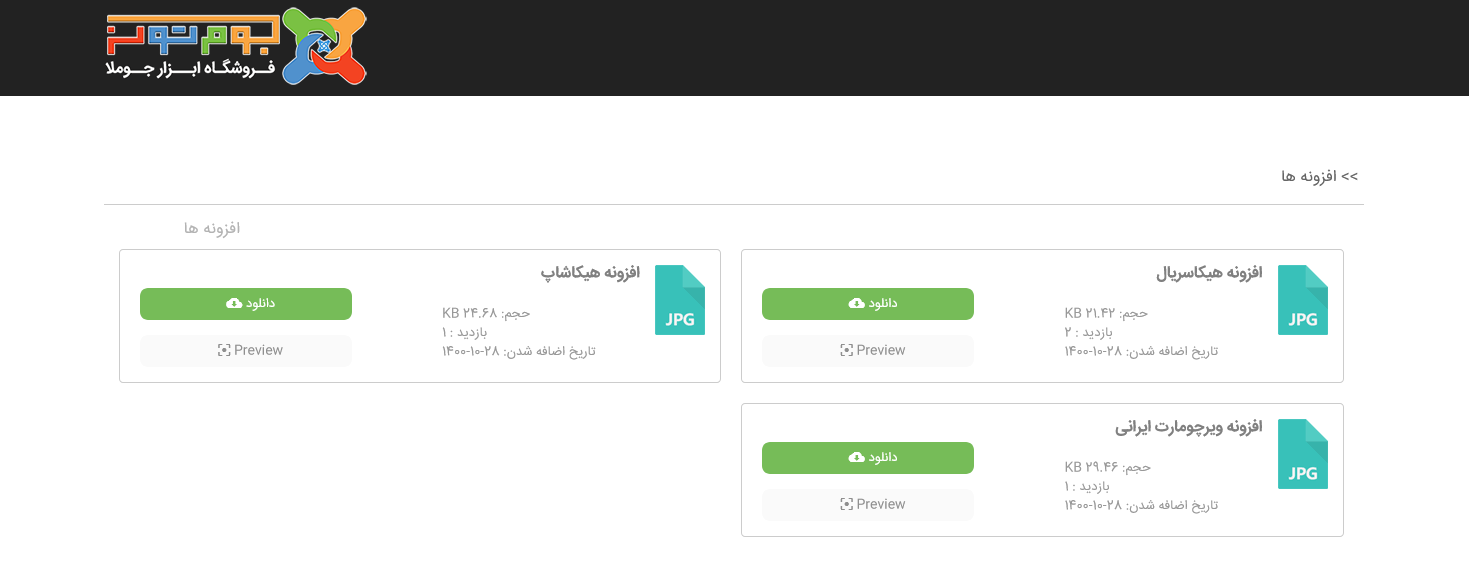Open the افزونه هیکاشاپ title link
This screenshot has height=587, width=1469.
tap(590, 273)
